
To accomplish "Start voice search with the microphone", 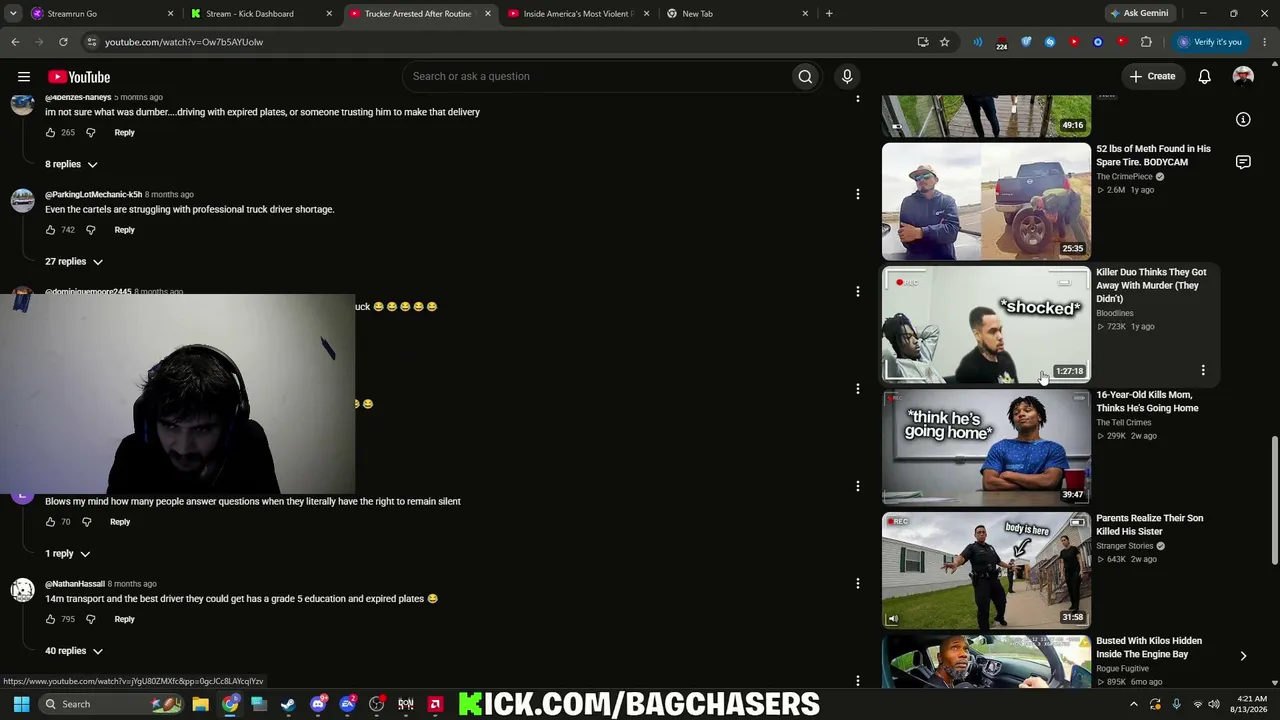I will pyautogui.click(x=847, y=77).
